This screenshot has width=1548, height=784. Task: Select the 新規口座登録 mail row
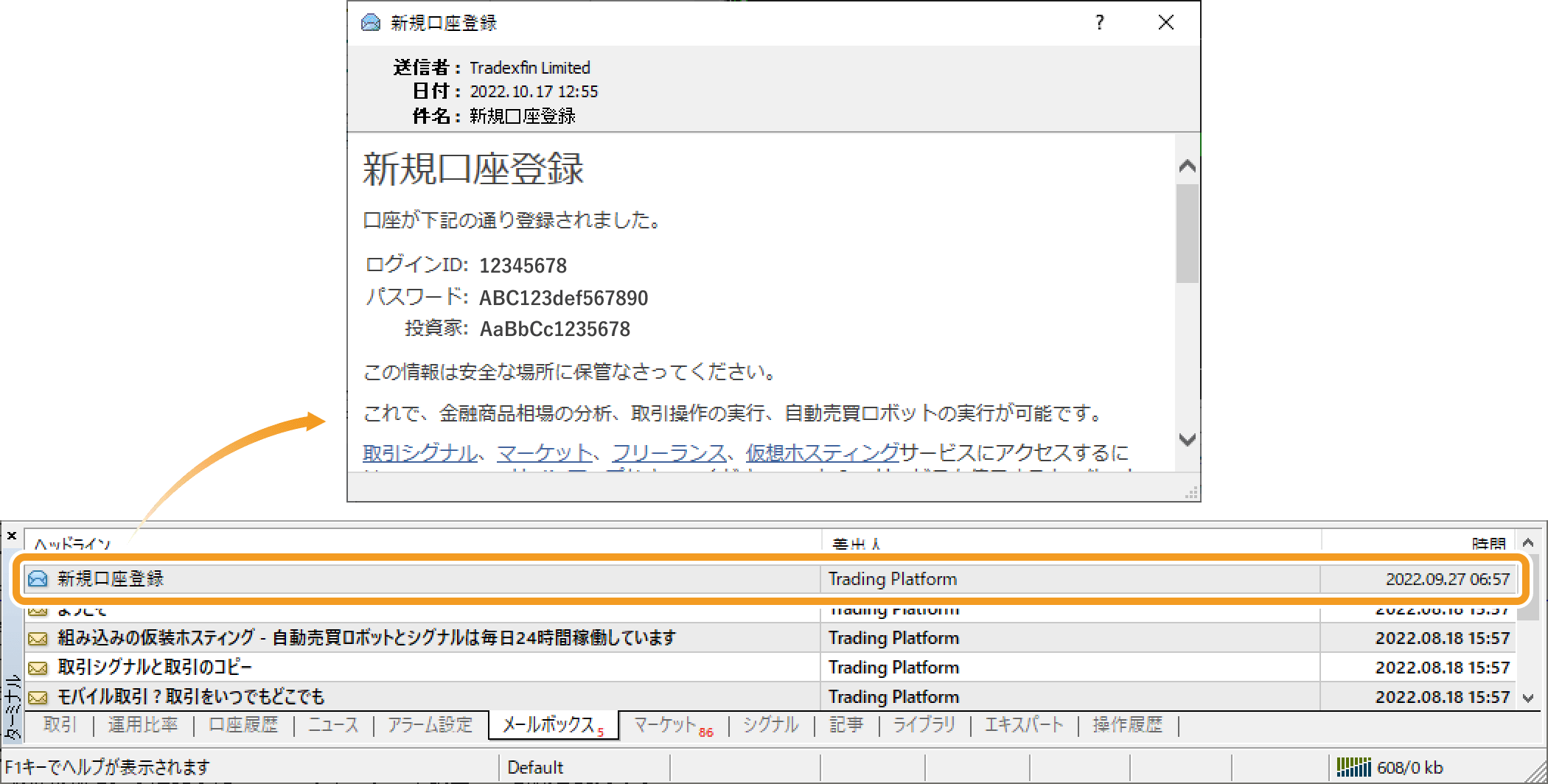[x=770, y=579]
